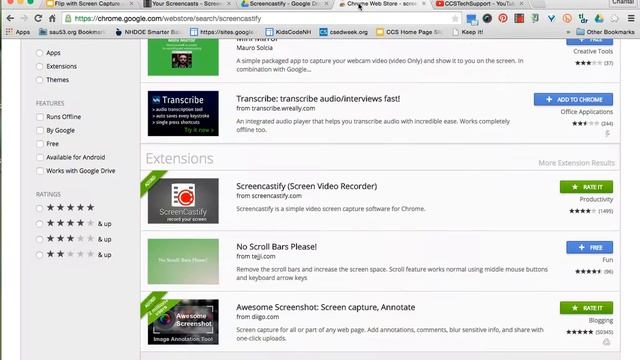Click the red film strip extension icon
640x360 pixels.
(x=519, y=18)
